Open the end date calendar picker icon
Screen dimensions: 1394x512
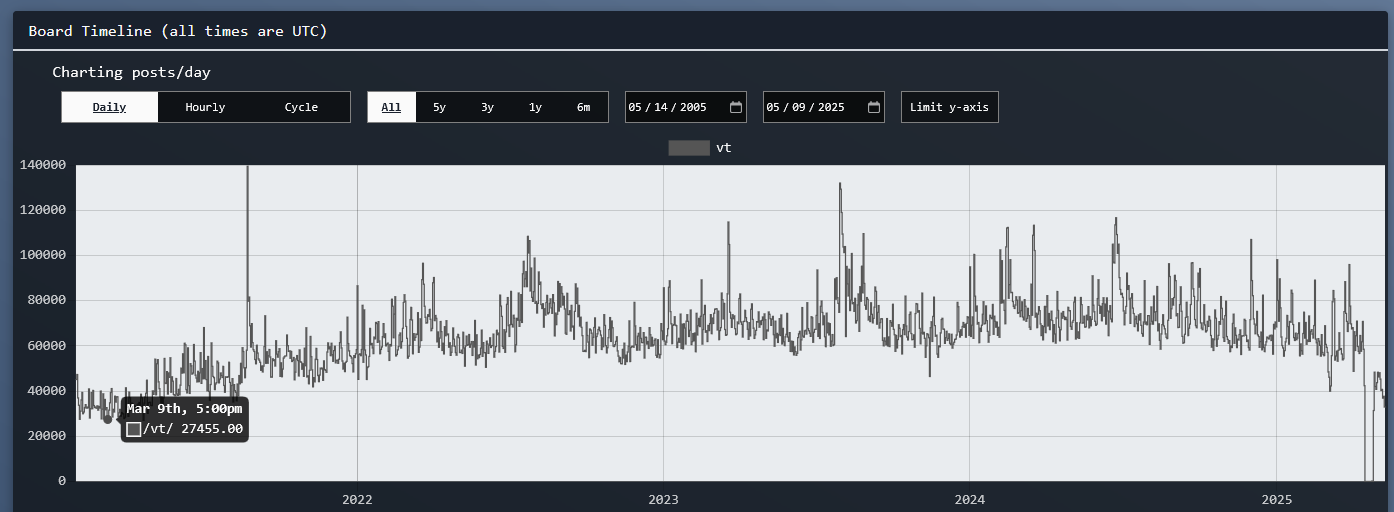pyautogui.click(x=874, y=107)
